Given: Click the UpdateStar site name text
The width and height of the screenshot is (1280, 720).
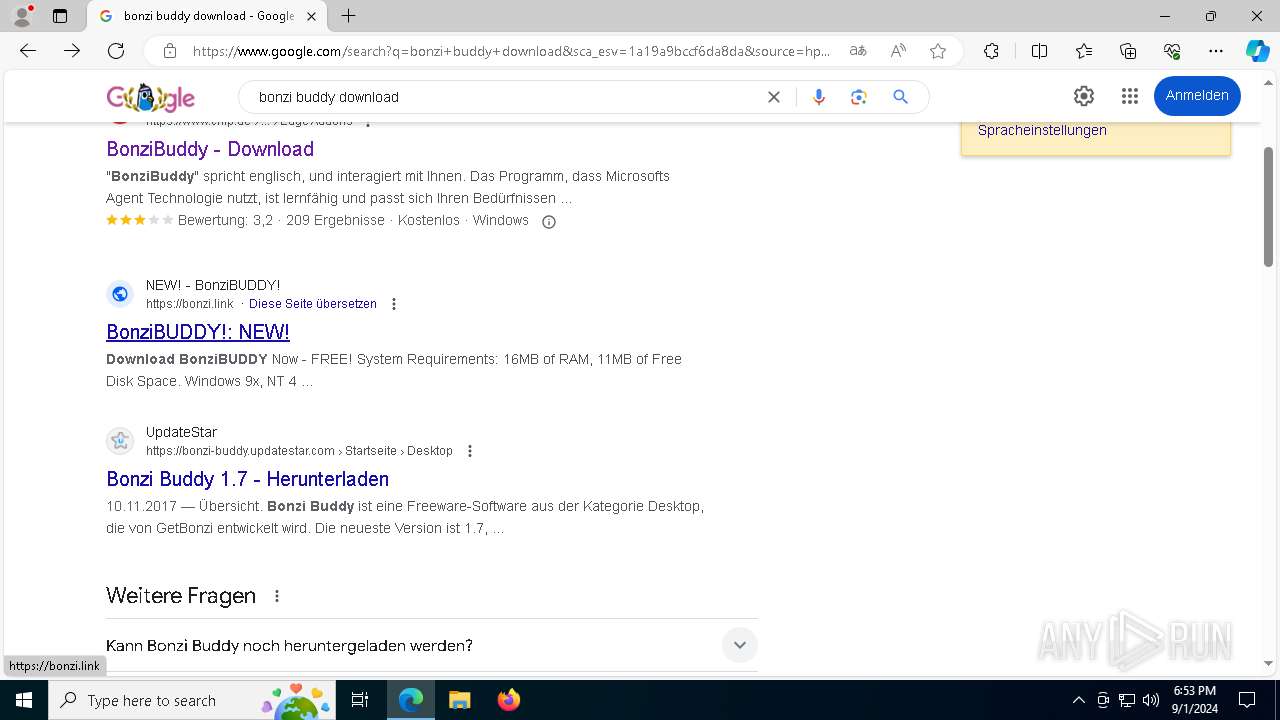Looking at the screenshot, I should (x=181, y=432).
